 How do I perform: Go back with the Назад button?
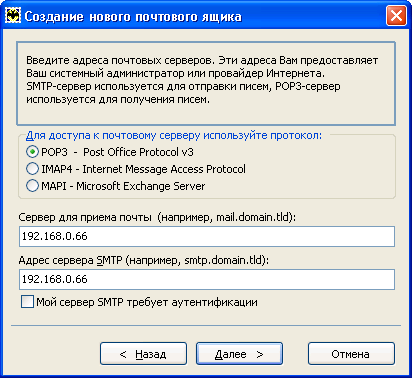(x=143, y=354)
